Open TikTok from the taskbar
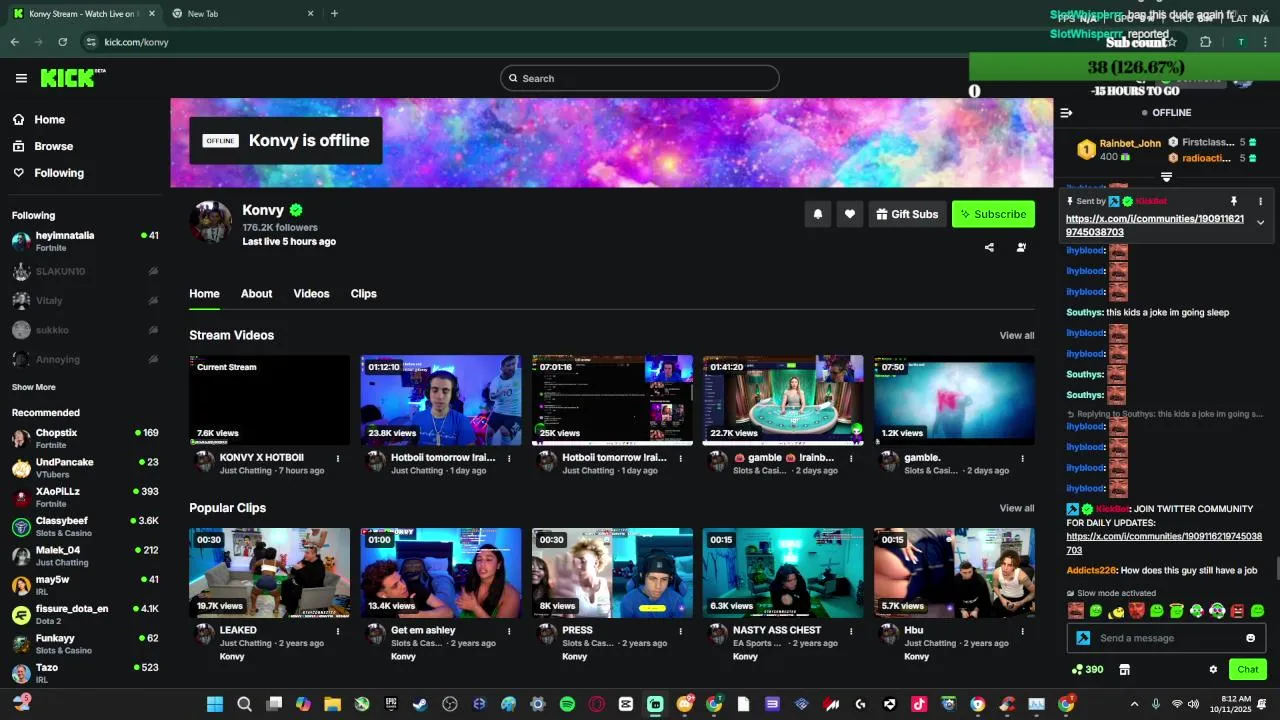Image resolution: width=1280 pixels, height=720 pixels. point(919,704)
